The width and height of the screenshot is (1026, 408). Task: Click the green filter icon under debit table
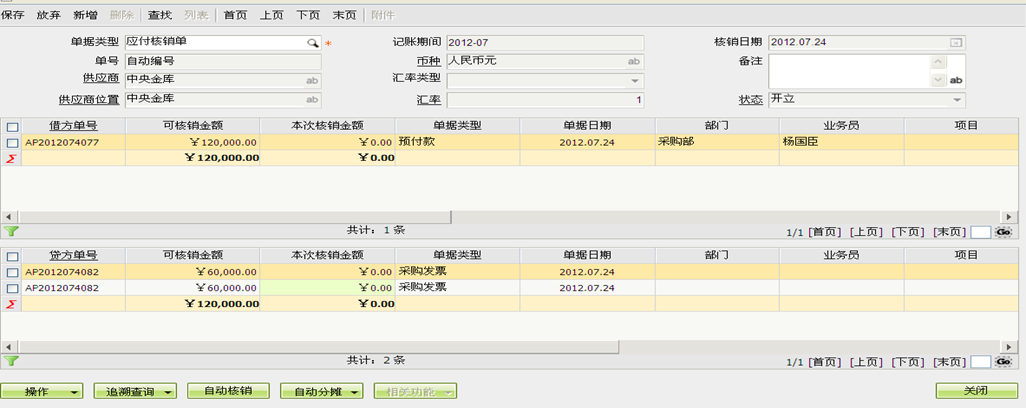12,231
